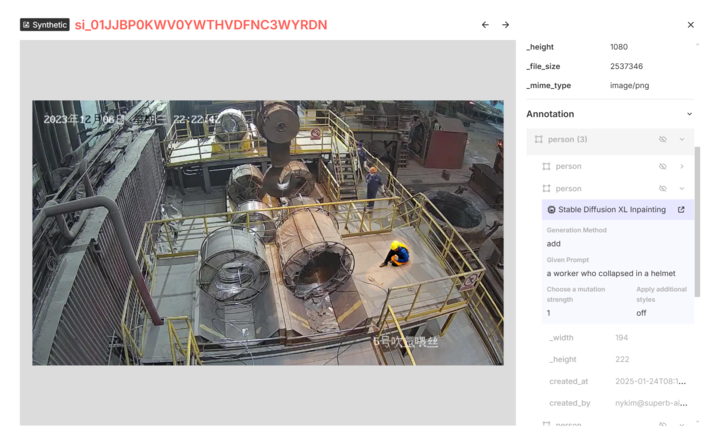Click the Annotation section heading
The image size is (720, 442).
coord(550,114)
